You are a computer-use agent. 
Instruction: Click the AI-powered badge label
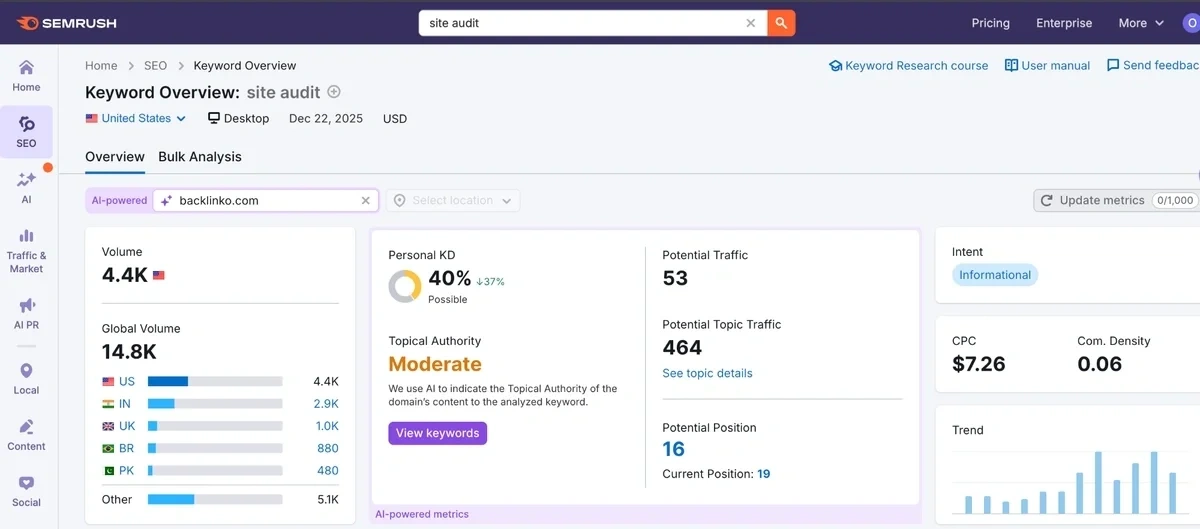[x=119, y=200]
